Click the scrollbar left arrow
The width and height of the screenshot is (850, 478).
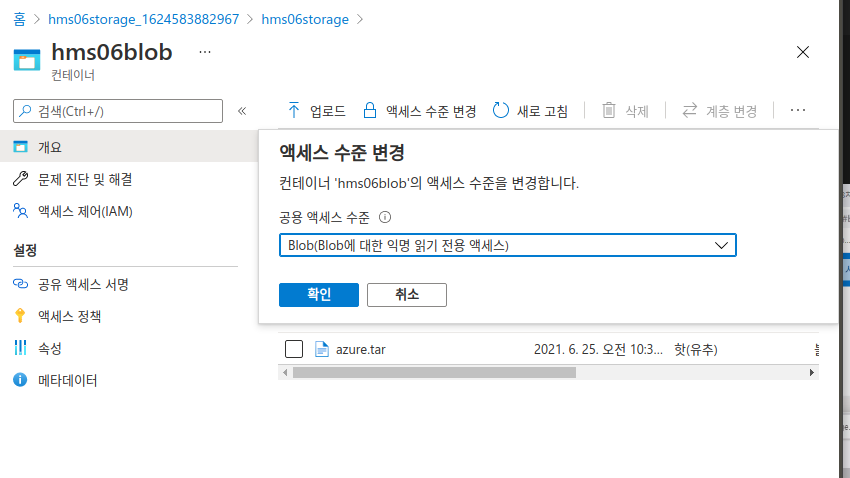285,372
